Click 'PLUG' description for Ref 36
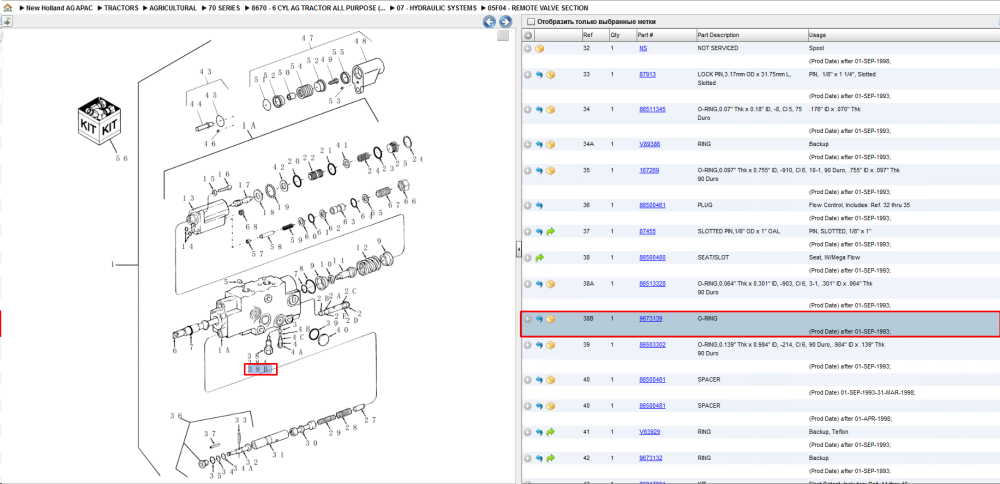Image resolution: width=1000 pixels, height=484 pixels. point(705,206)
